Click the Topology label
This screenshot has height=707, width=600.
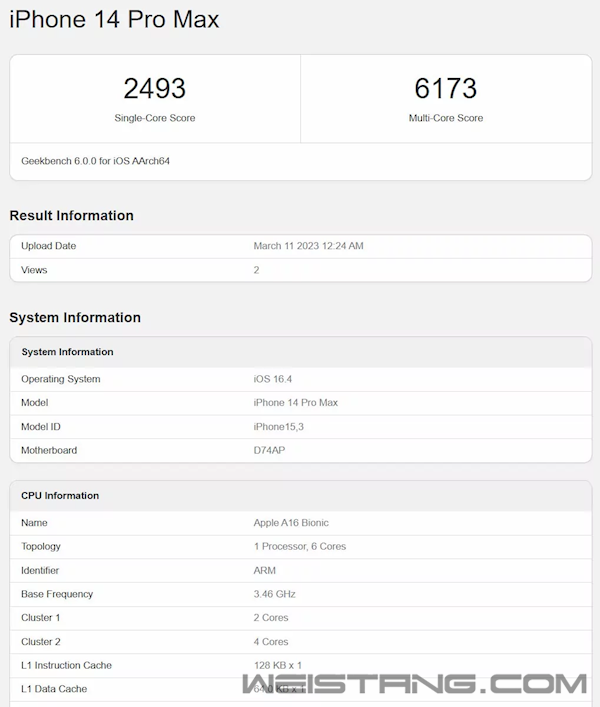click(41, 546)
